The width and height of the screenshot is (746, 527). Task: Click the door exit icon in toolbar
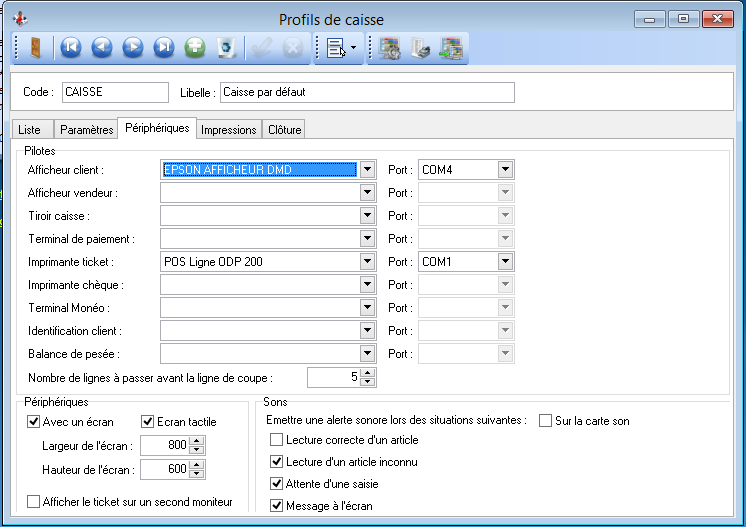[x=36, y=48]
